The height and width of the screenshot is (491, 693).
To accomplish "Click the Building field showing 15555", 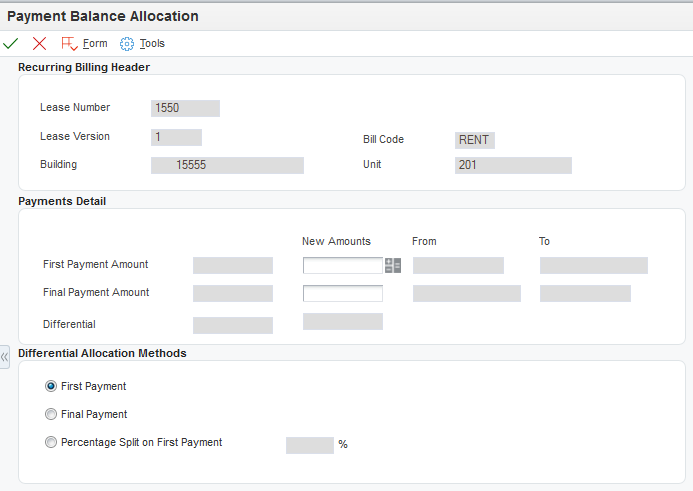I will click(227, 165).
